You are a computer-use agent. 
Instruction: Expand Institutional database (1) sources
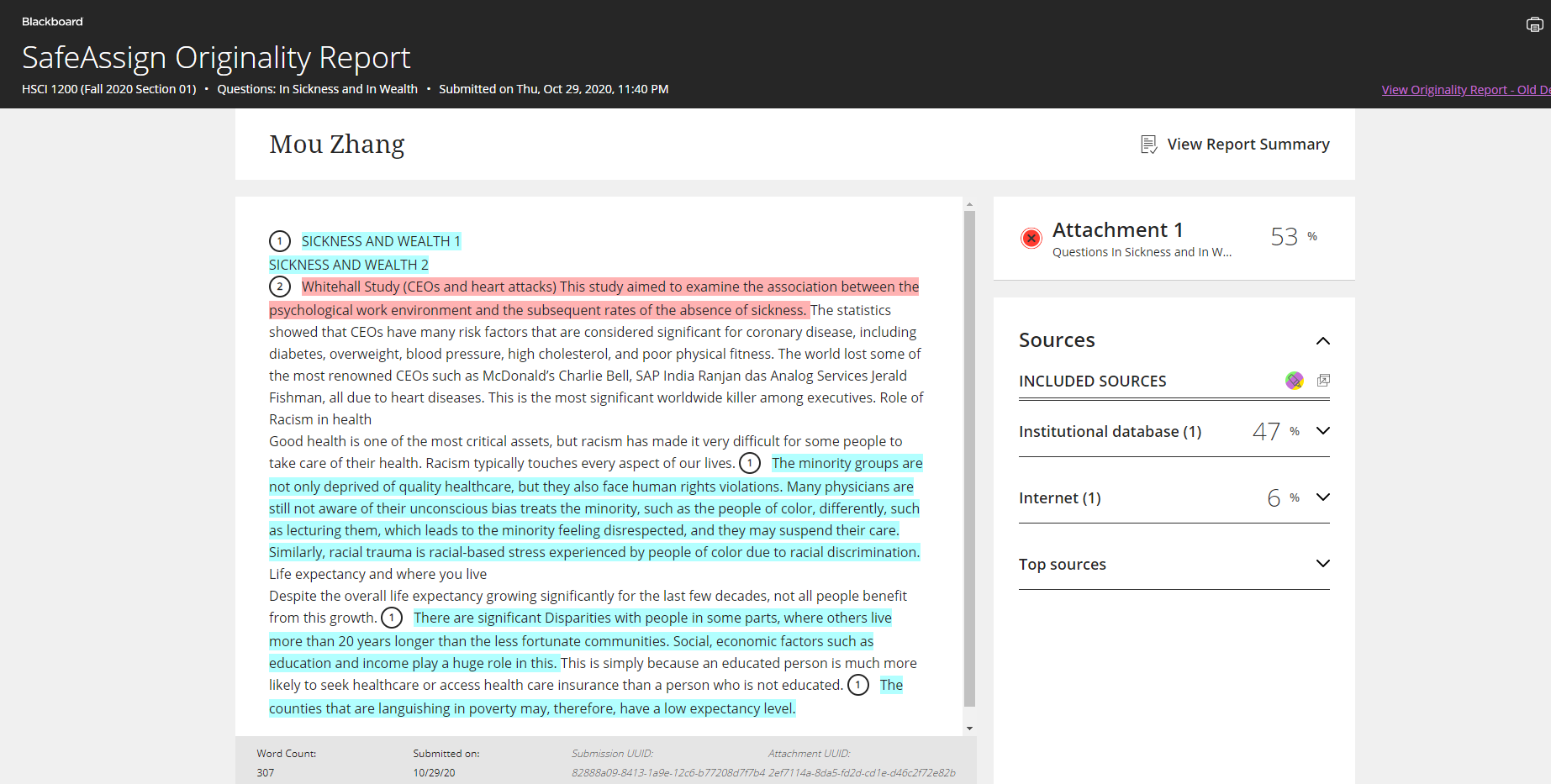[1323, 431]
